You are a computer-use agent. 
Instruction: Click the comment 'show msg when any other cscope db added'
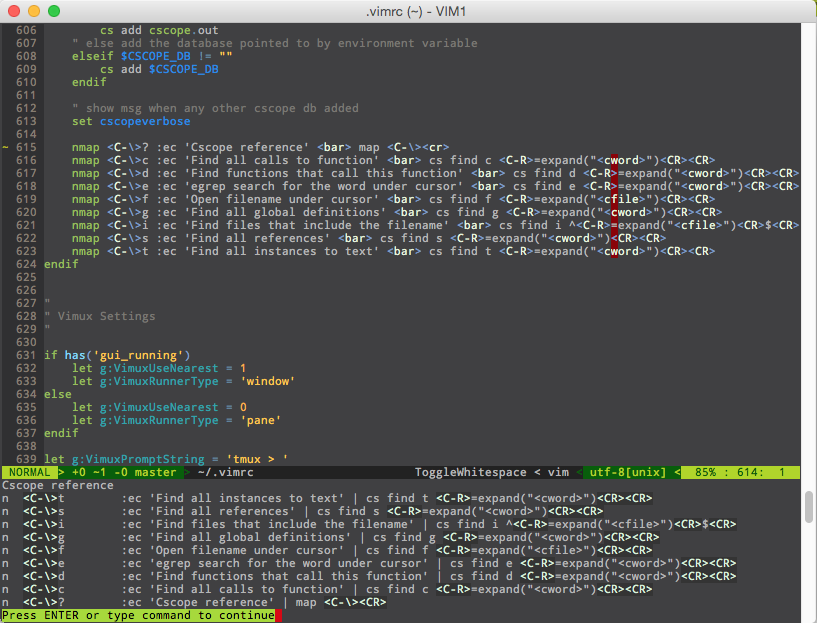[x=215, y=108]
